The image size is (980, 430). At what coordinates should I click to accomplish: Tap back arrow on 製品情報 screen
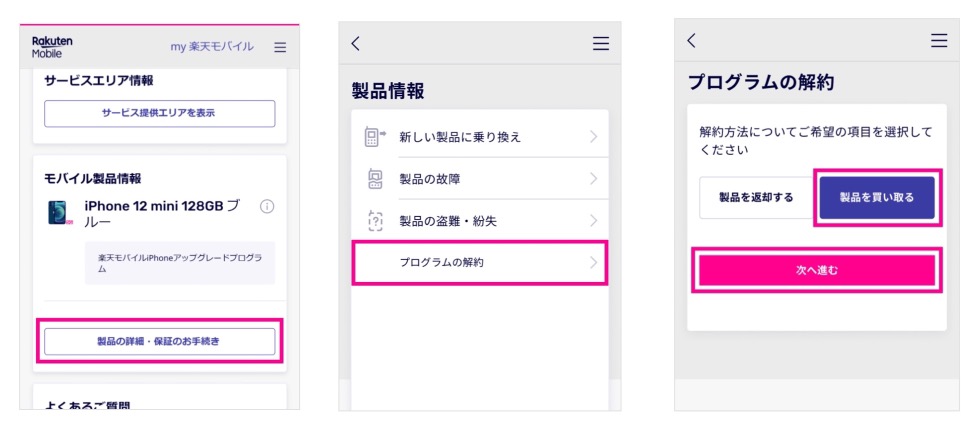coord(356,43)
